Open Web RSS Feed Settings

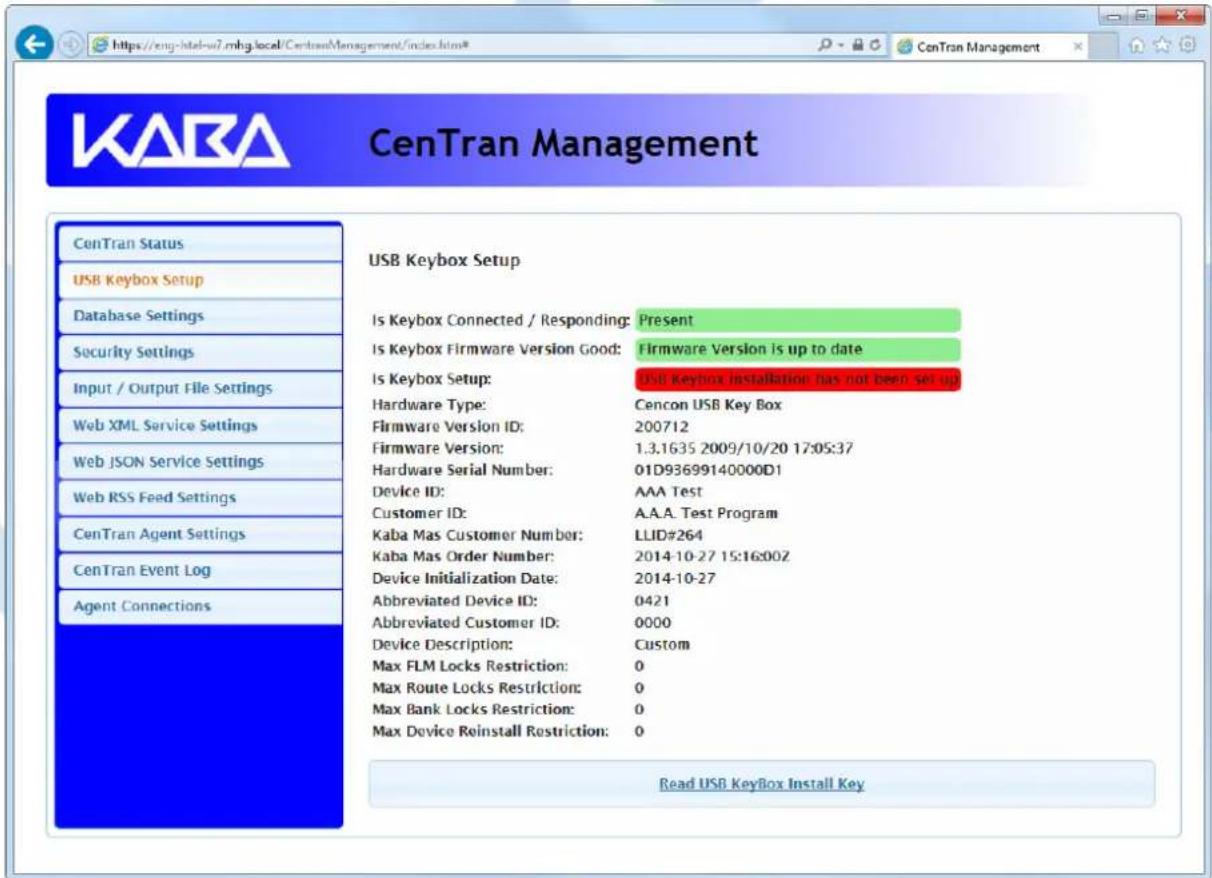(x=200, y=497)
